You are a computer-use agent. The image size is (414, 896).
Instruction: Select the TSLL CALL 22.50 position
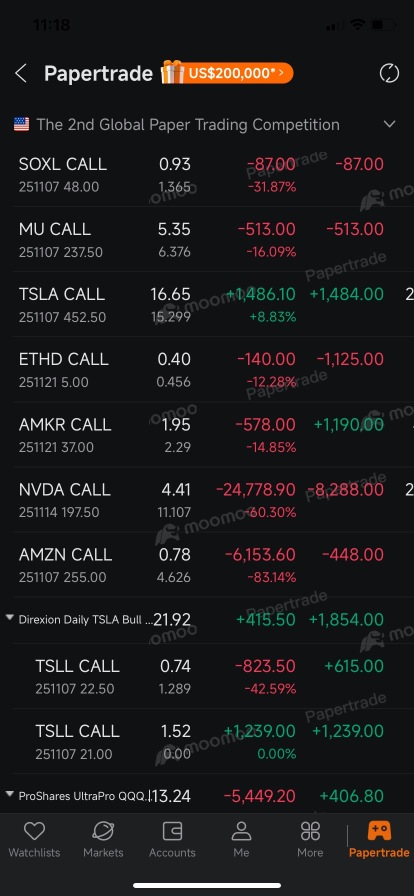point(207,677)
